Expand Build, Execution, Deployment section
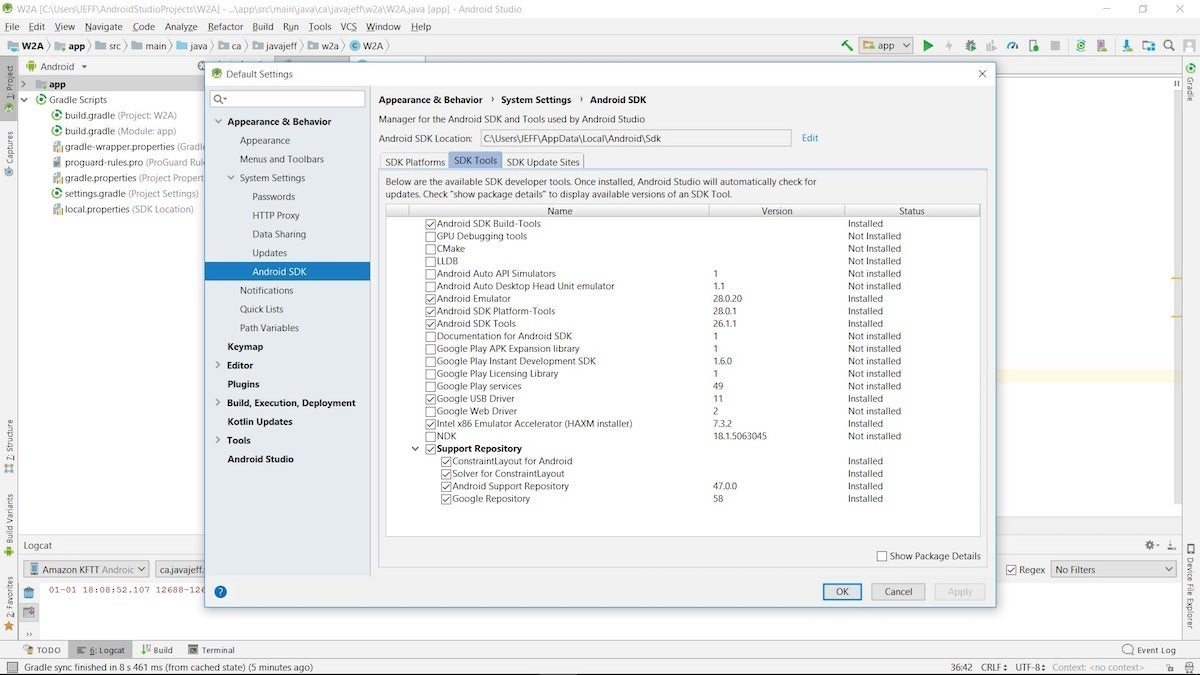This screenshot has width=1200, height=675. (x=219, y=403)
